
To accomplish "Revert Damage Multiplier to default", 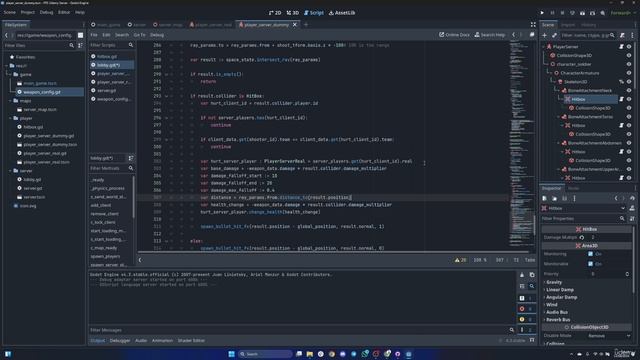I will pyautogui.click(x=582, y=237).
